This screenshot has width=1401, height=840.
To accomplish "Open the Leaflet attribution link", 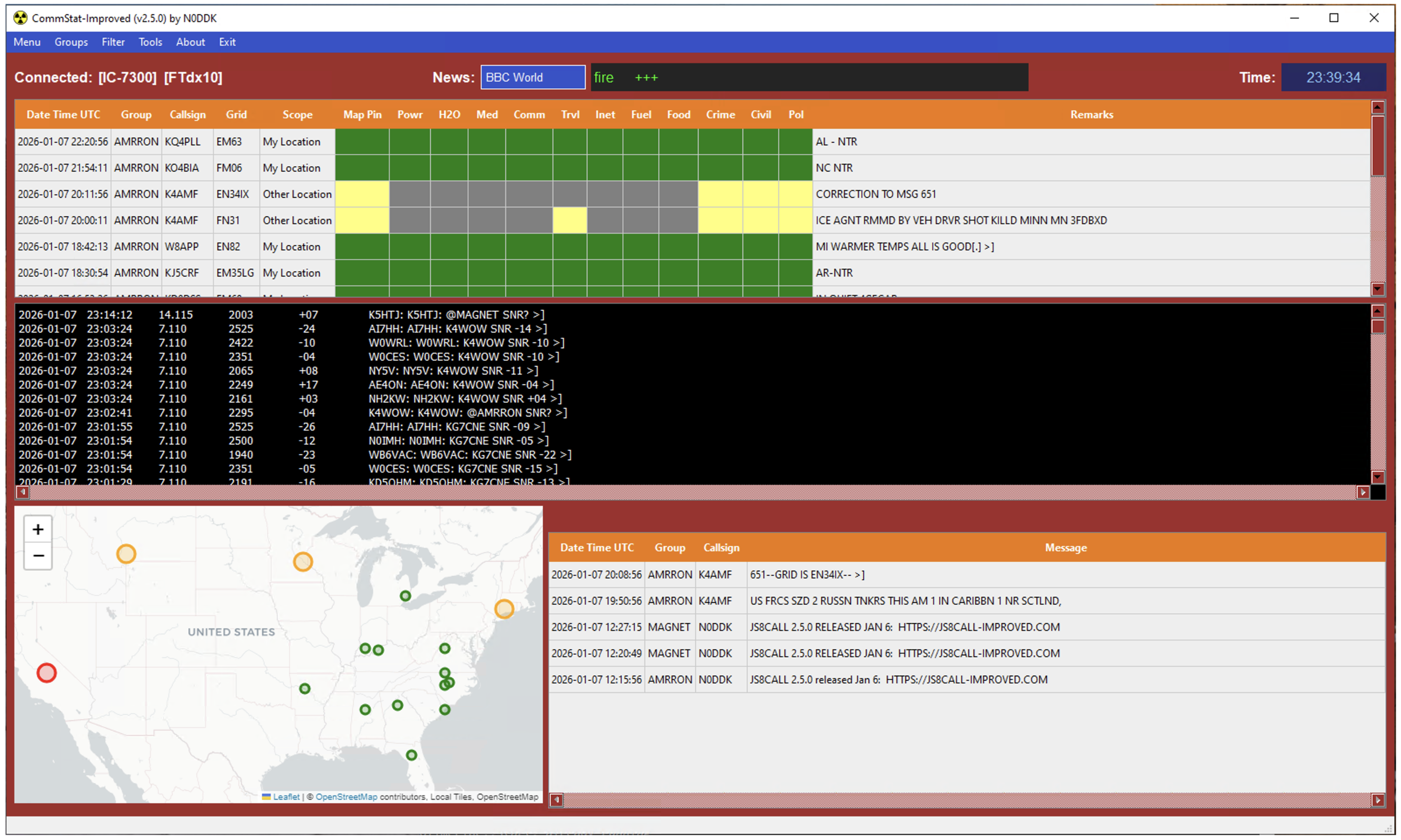I will [286, 797].
